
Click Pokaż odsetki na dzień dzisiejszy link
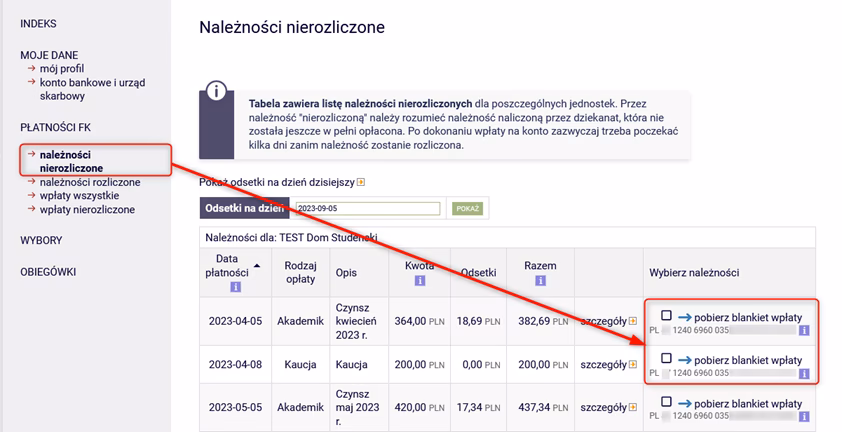coord(277,183)
